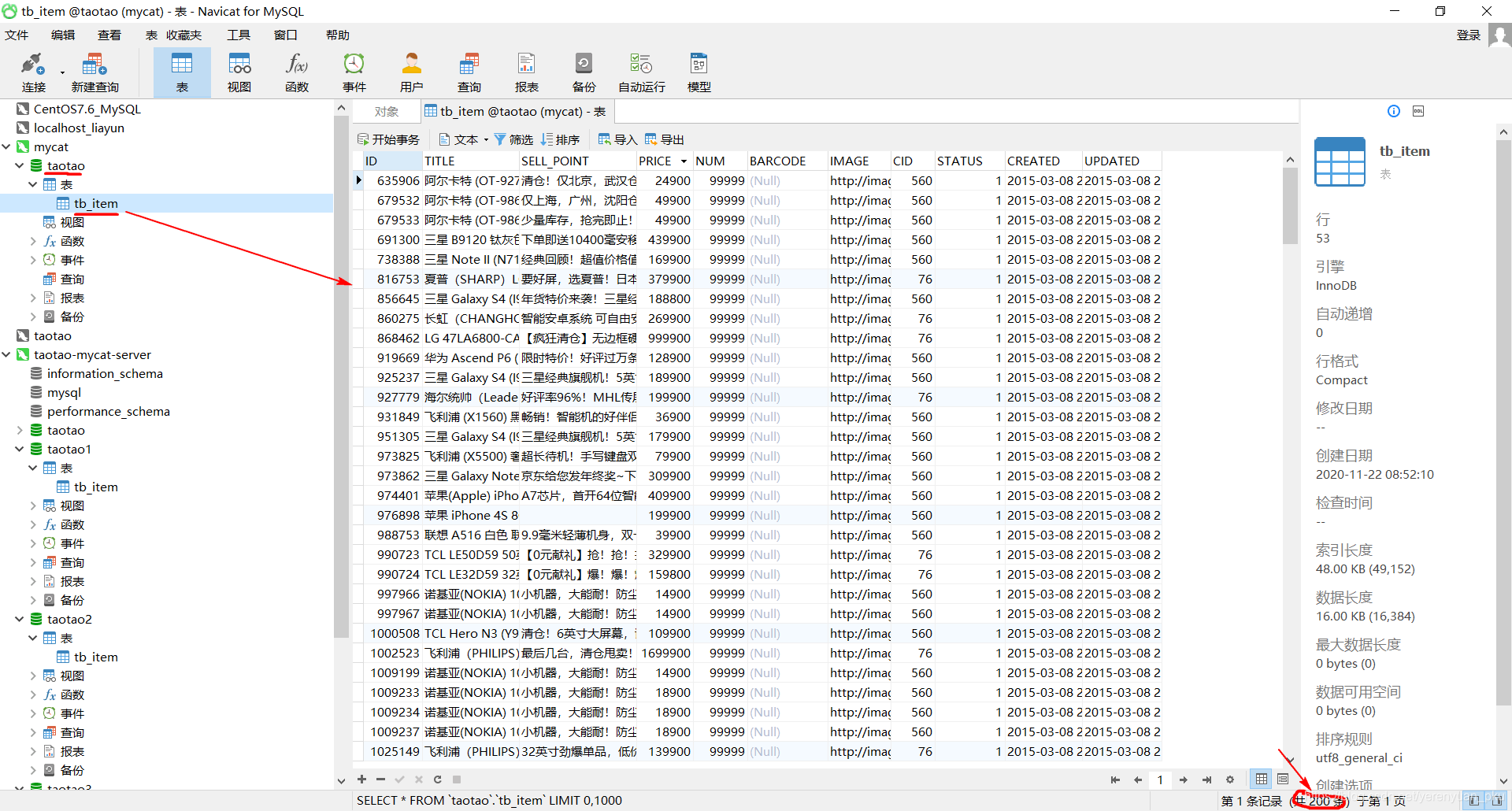Open the 编辑 menu

coord(63,35)
